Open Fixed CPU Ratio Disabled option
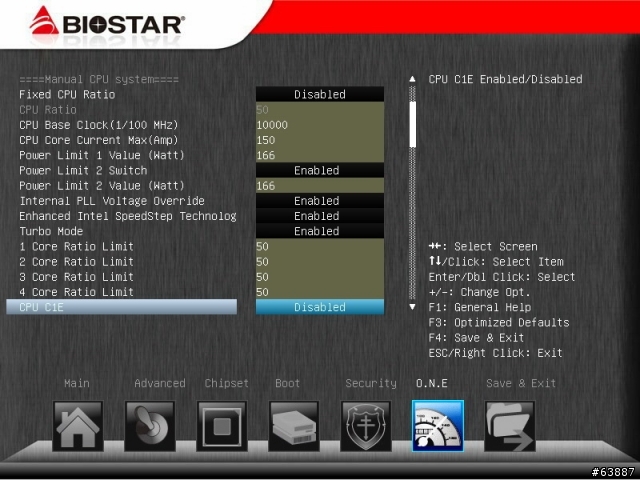Screen dimensions: 640x480 pyautogui.click(x=320, y=94)
